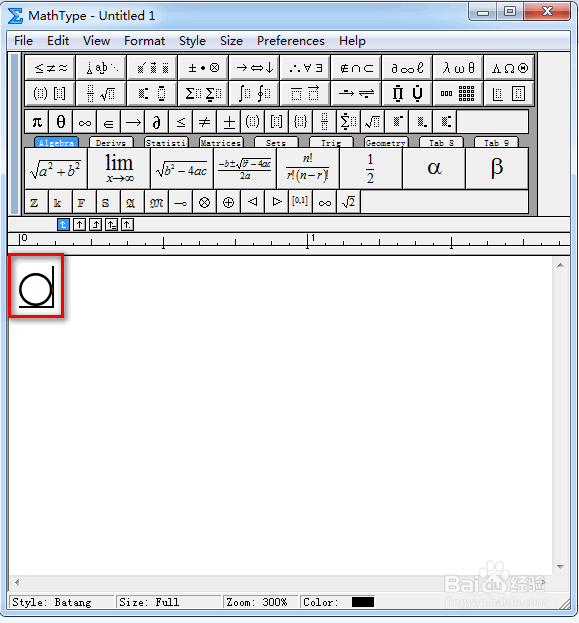Image resolution: width=579 pixels, height=623 pixels.
Task: Open underbar and overbar templates palette
Action: coord(305,93)
